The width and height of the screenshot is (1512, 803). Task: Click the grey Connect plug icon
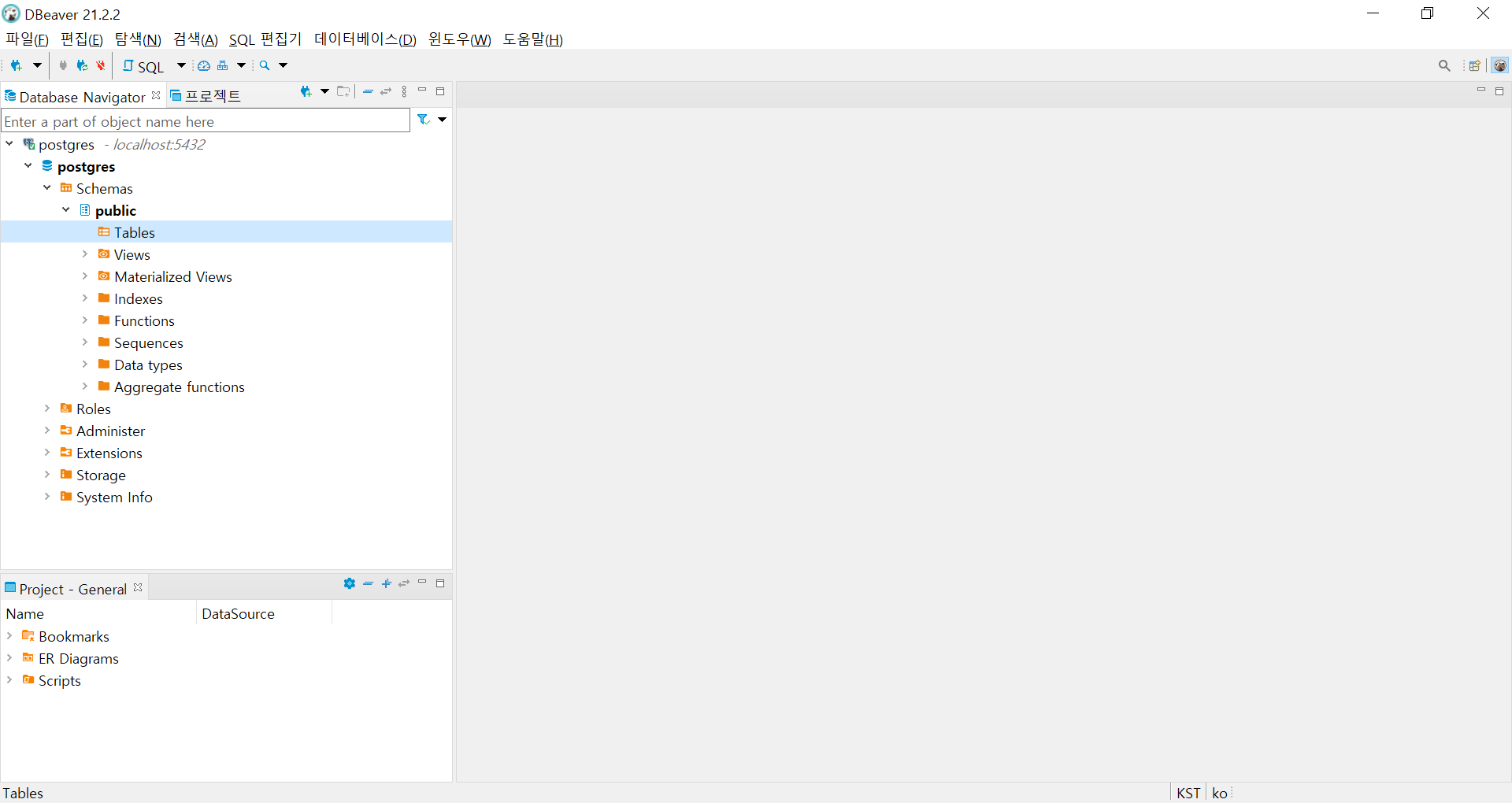pos(64,66)
